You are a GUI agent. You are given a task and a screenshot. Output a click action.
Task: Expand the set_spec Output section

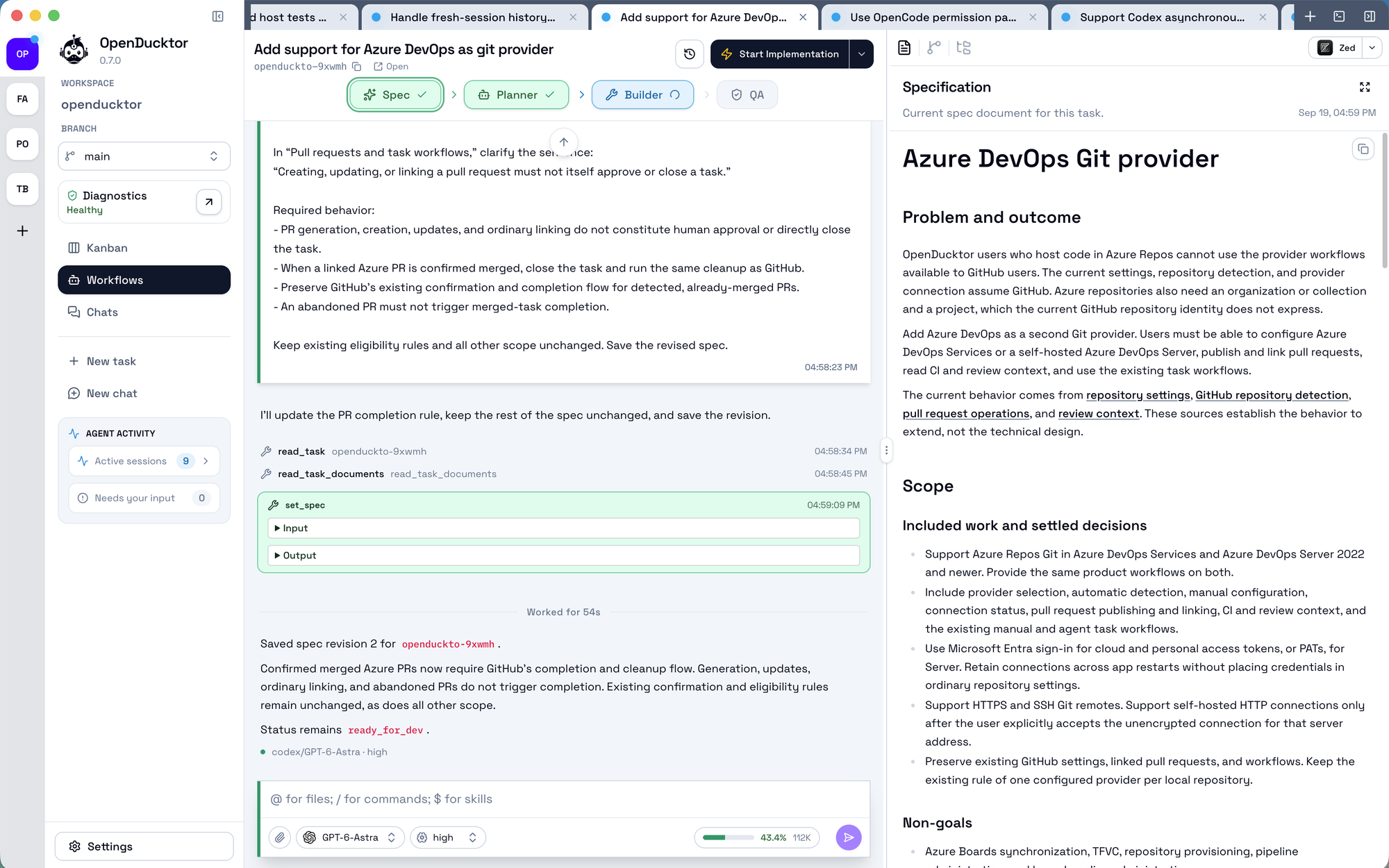click(563, 556)
